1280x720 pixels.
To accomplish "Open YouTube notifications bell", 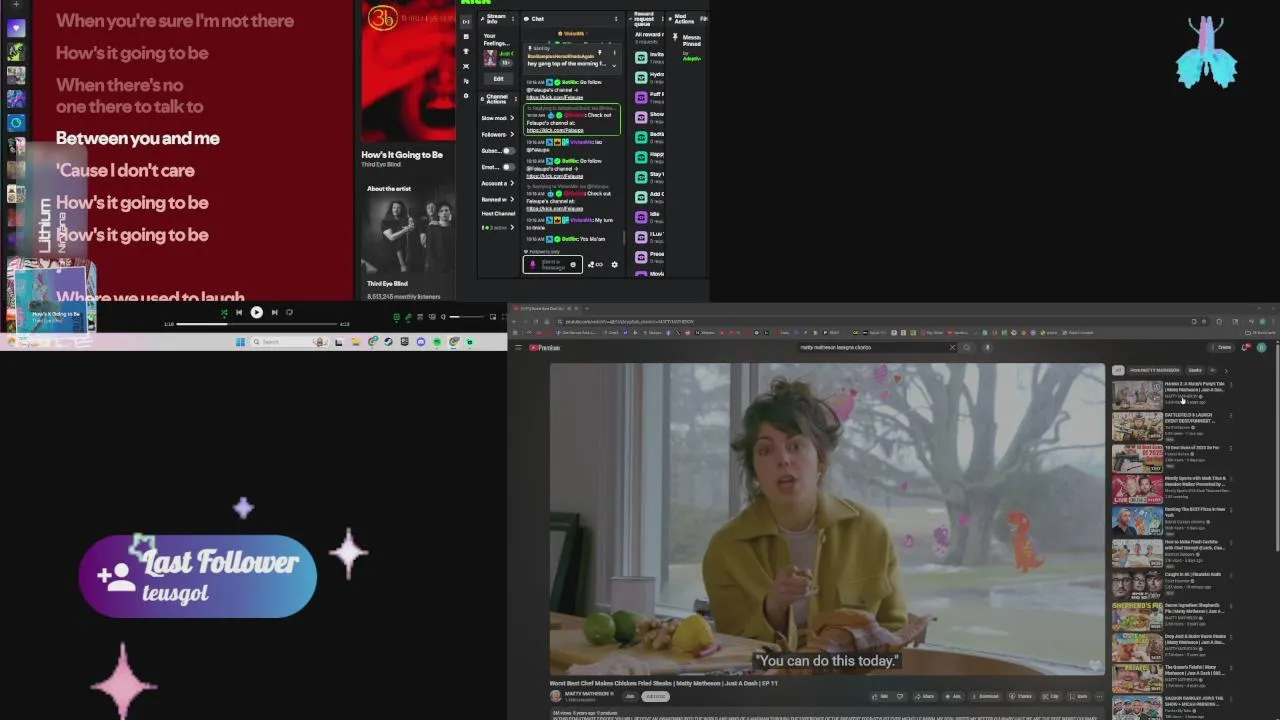I will (x=1246, y=348).
